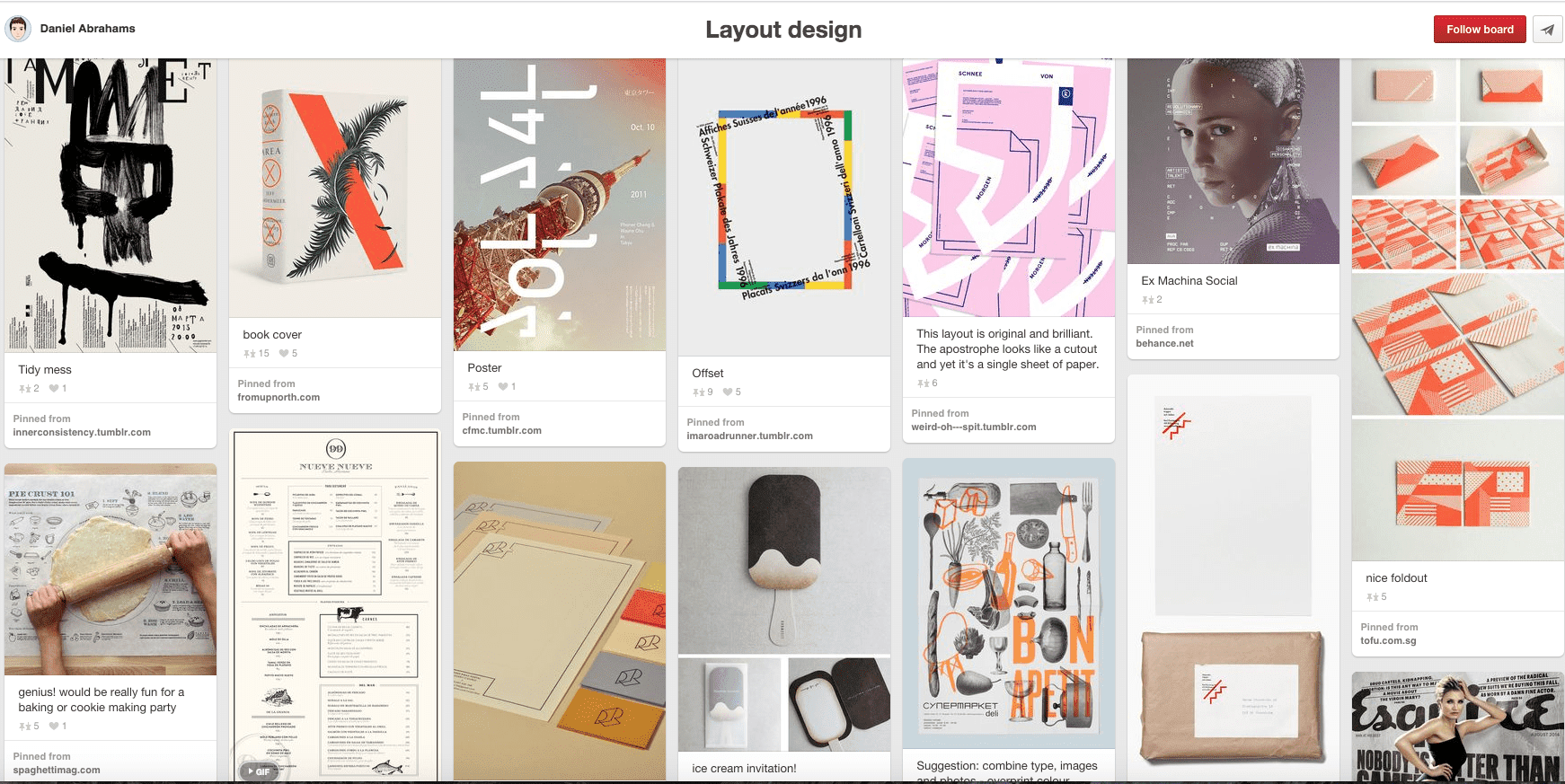Click the repin icon on the book cover pin

[x=250, y=354]
